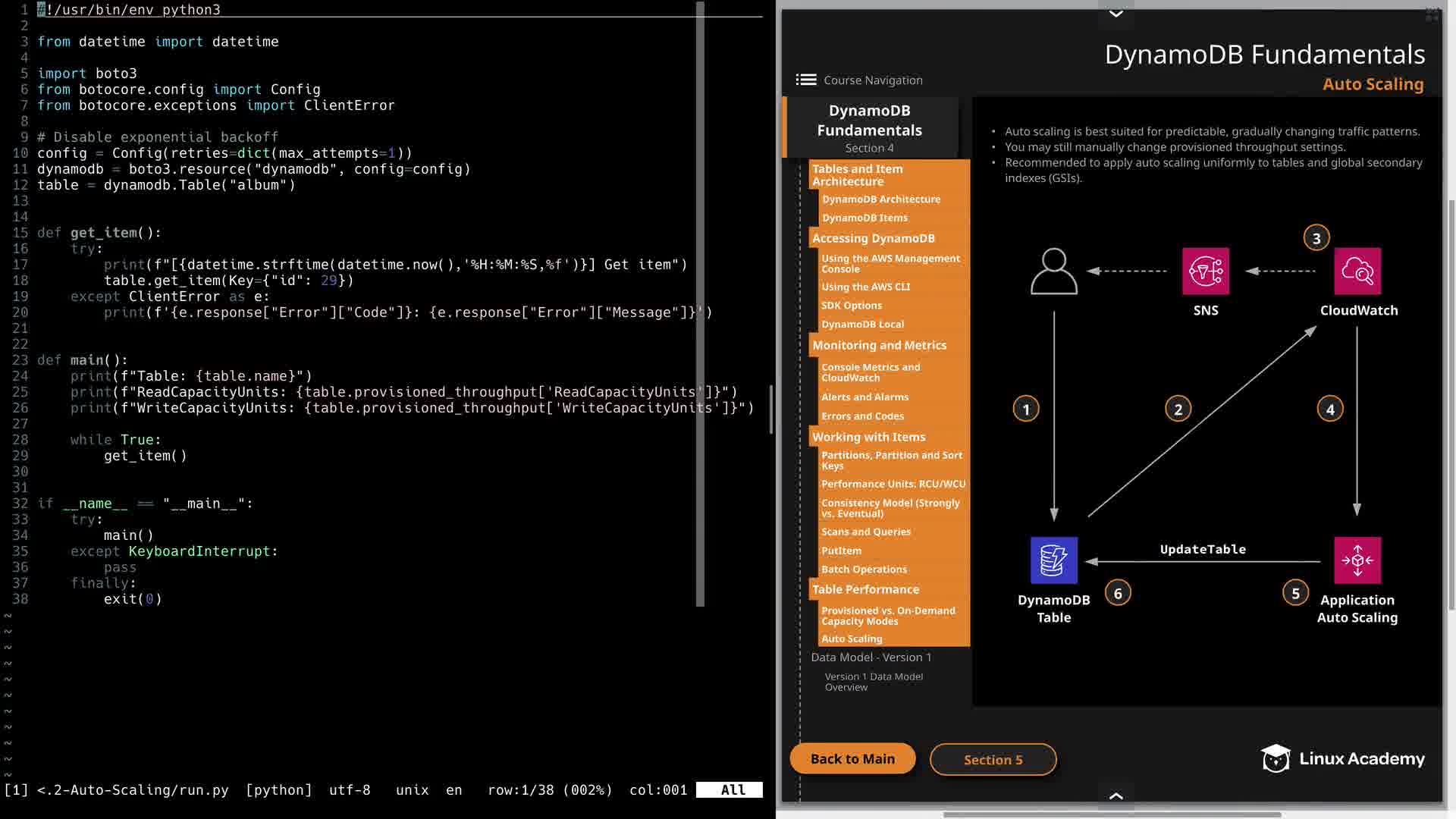This screenshot has height=819, width=1456.
Task: Go to the DynamoDB Local lesson
Action: click(x=862, y=324)
